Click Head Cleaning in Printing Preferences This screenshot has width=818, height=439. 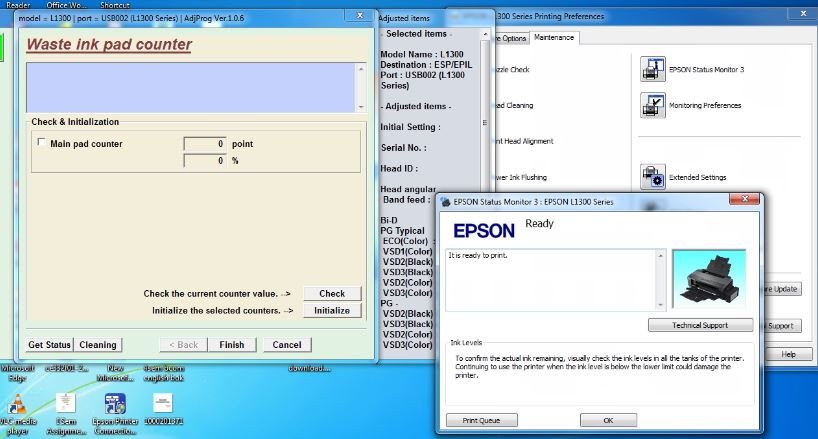(x=513, y=105)
